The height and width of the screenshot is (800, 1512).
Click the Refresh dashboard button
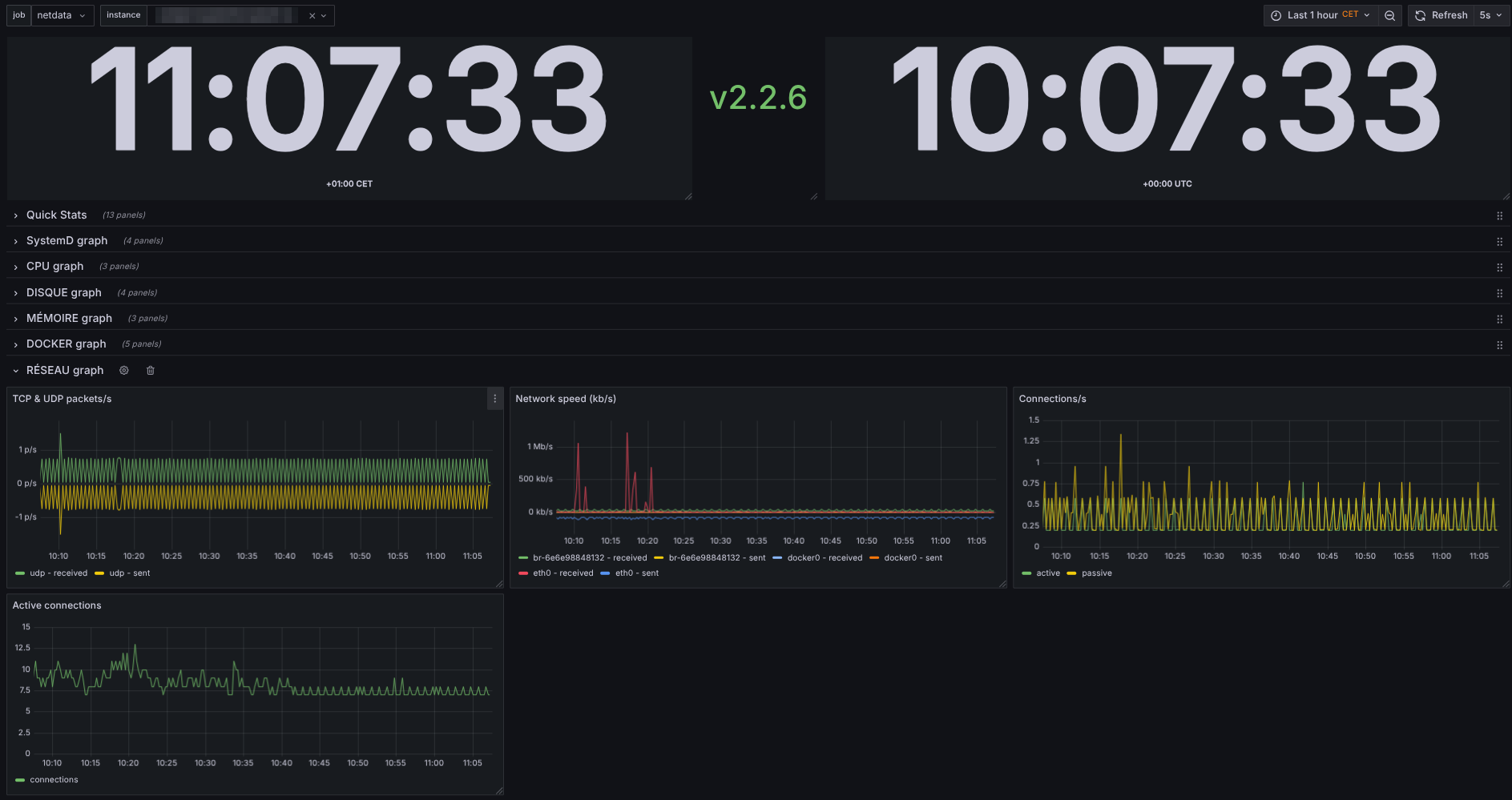(1441, 15)
